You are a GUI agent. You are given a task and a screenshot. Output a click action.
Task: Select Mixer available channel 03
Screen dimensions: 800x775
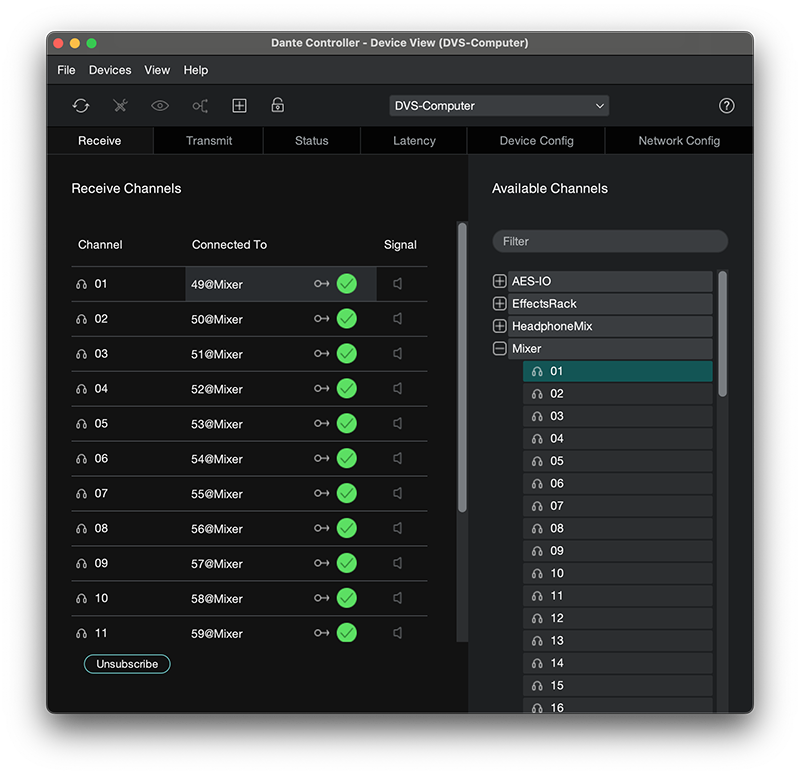point(617,416)
